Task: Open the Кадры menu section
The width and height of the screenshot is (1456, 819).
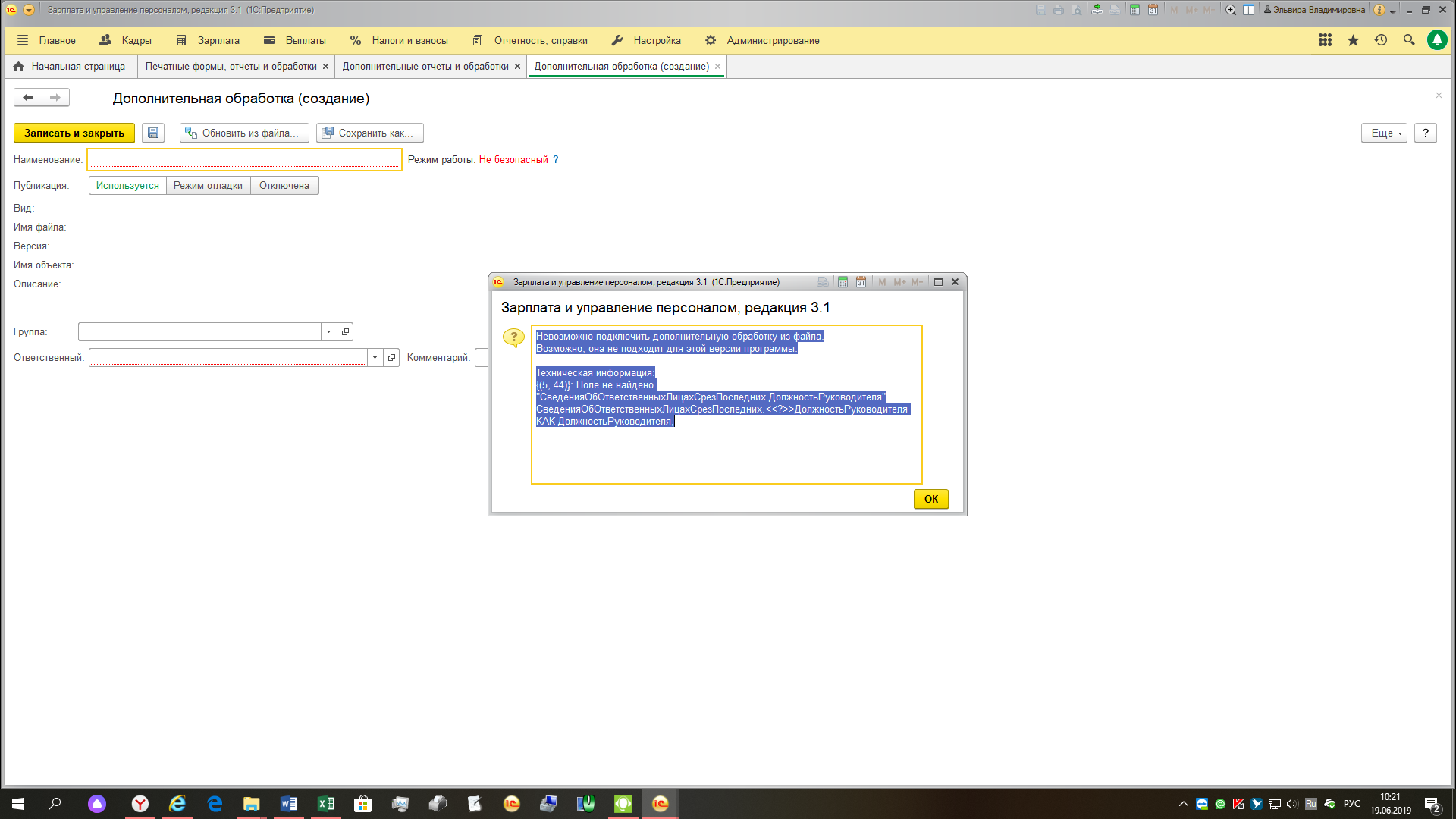Action: coord(125,40)
